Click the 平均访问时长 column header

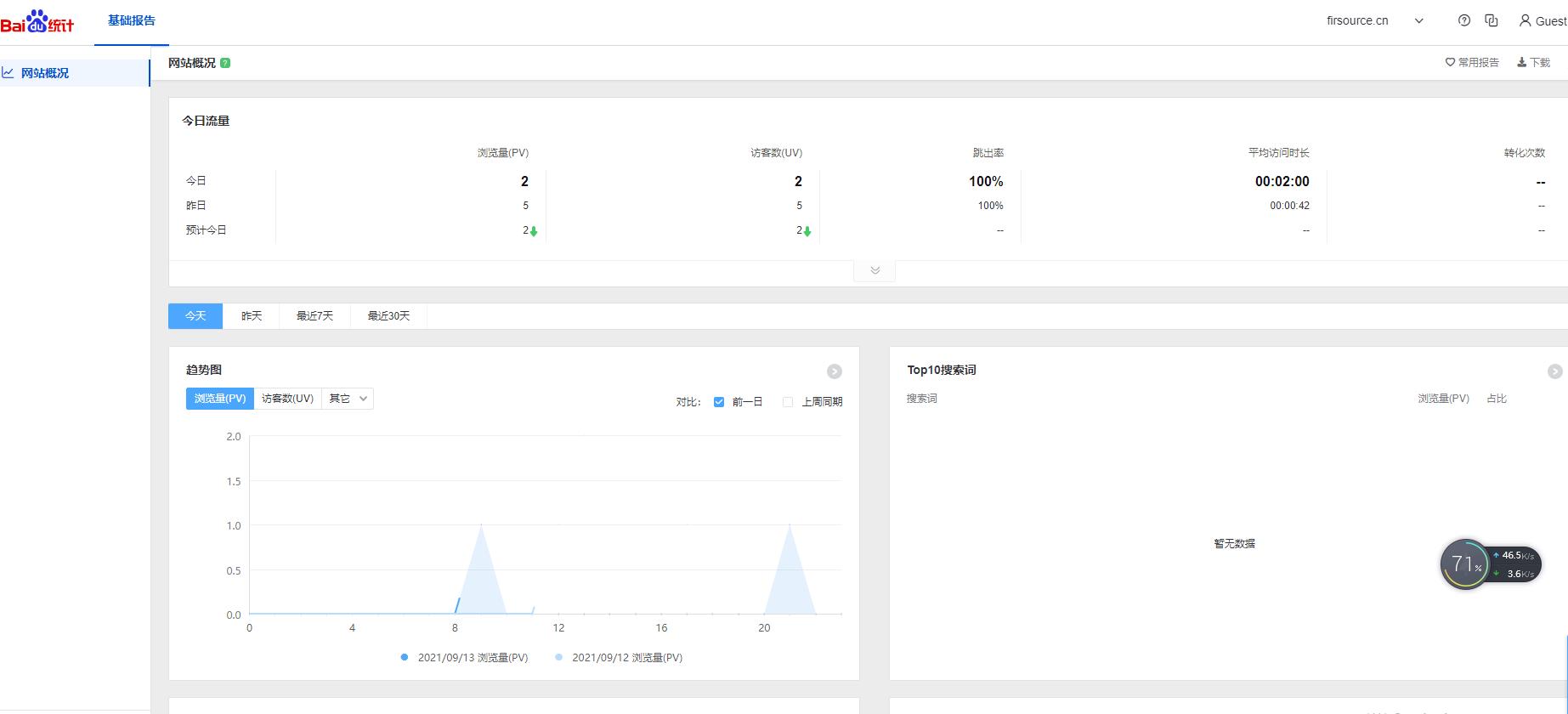click(1278, 153)
